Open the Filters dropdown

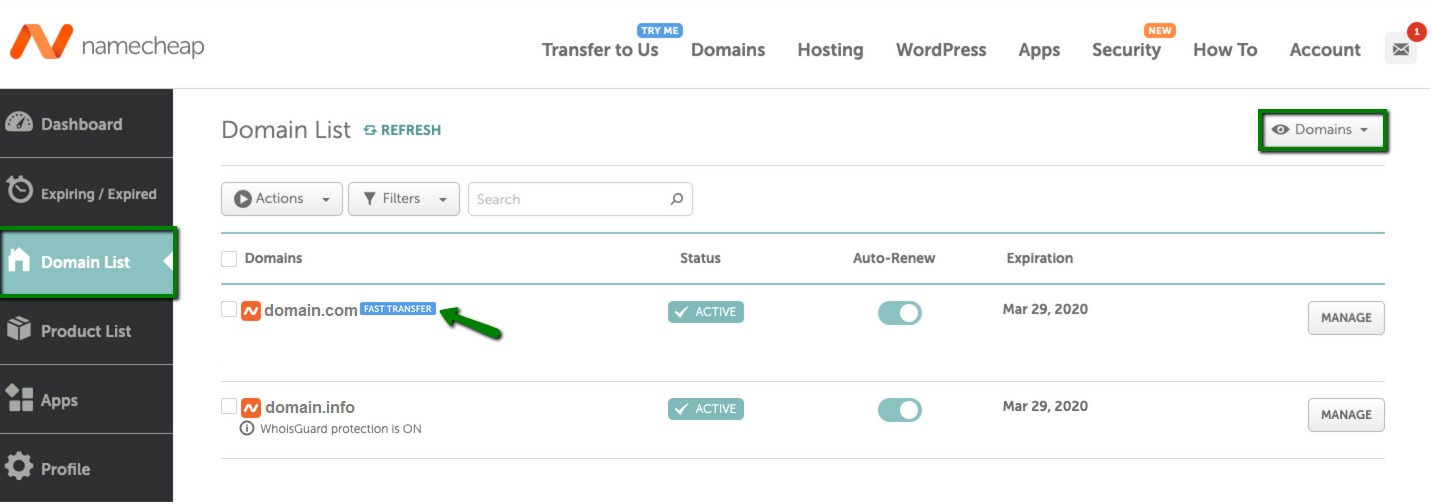point(404,199)
